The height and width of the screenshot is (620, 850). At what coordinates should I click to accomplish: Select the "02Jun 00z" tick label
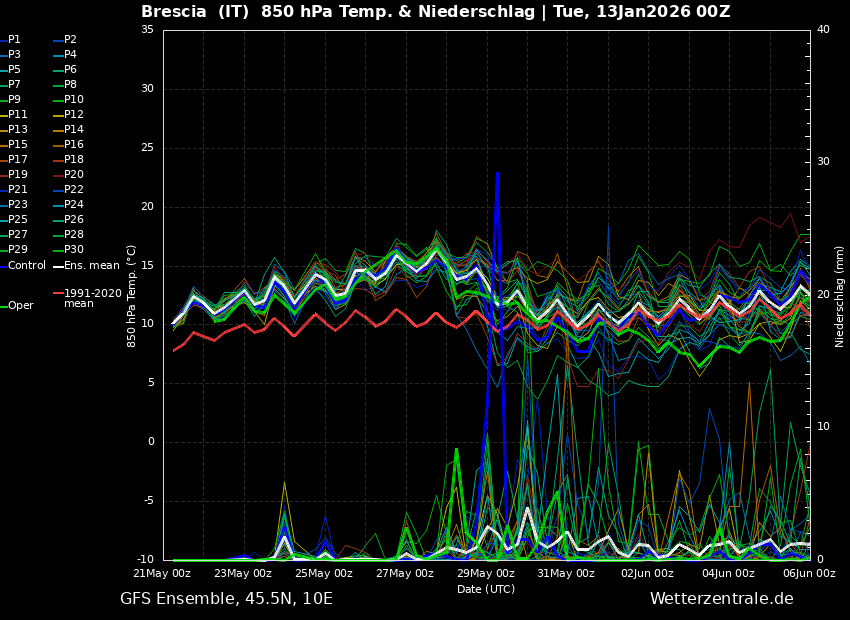[x=648, y=573]
